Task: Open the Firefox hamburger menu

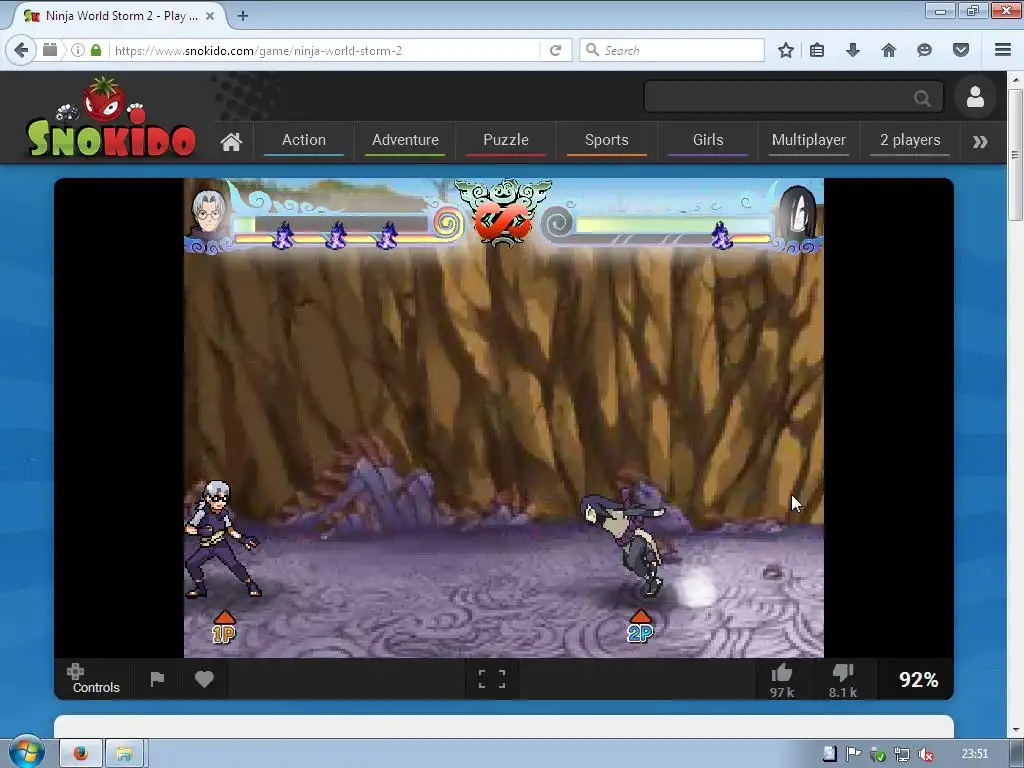Action: [x=1003, y=50]
